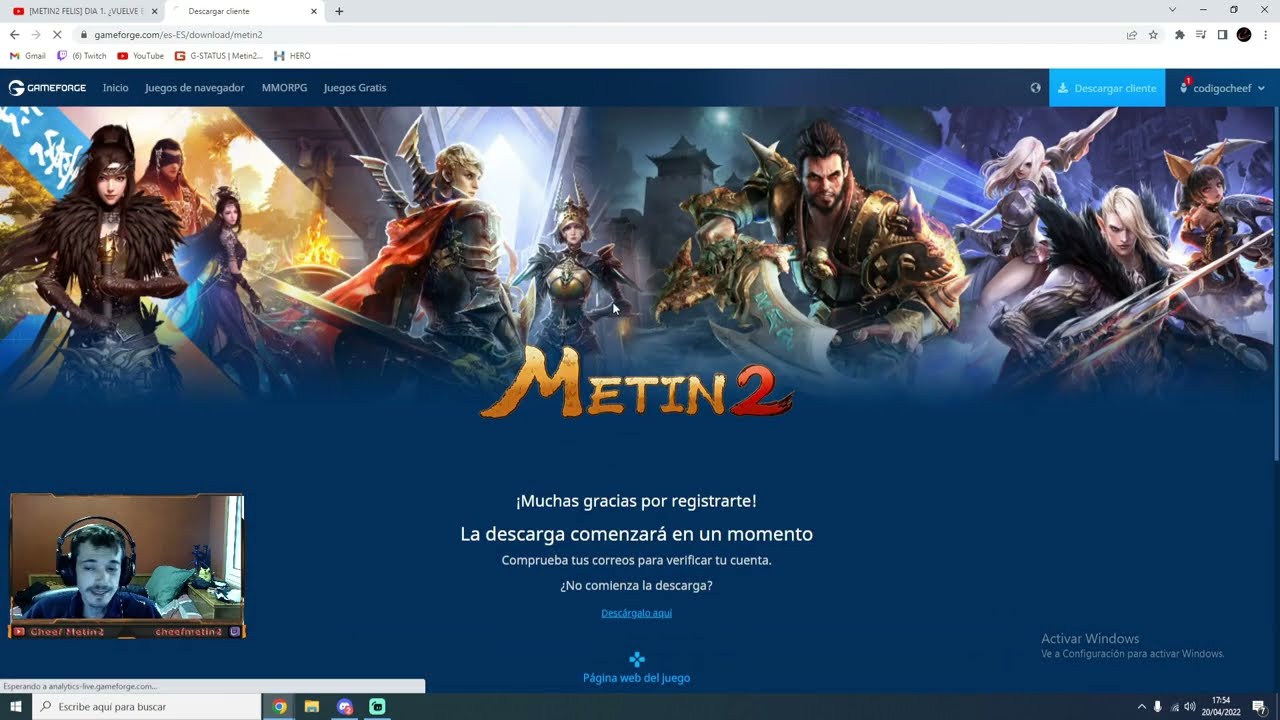Open the Chrome profile avatar
Screen dimensions: 1280x720
tap(1244, 34)
